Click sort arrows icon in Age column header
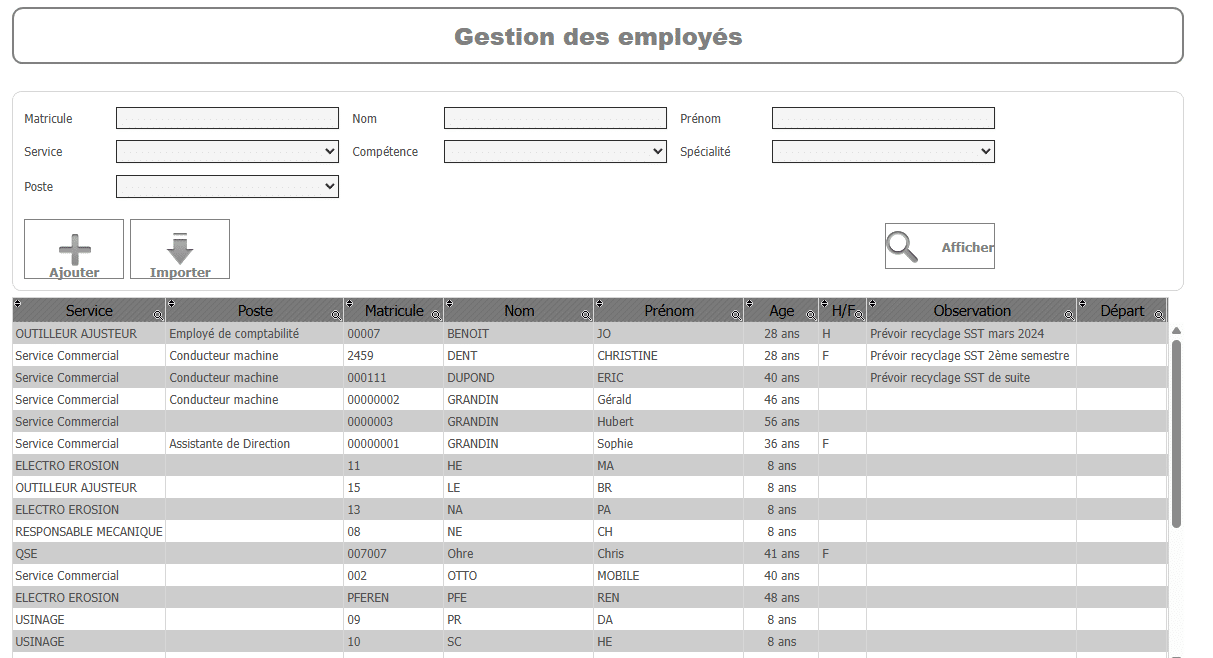Image resolution: width=1213 pixels, height=658 pixels. [x=749, y=303]
